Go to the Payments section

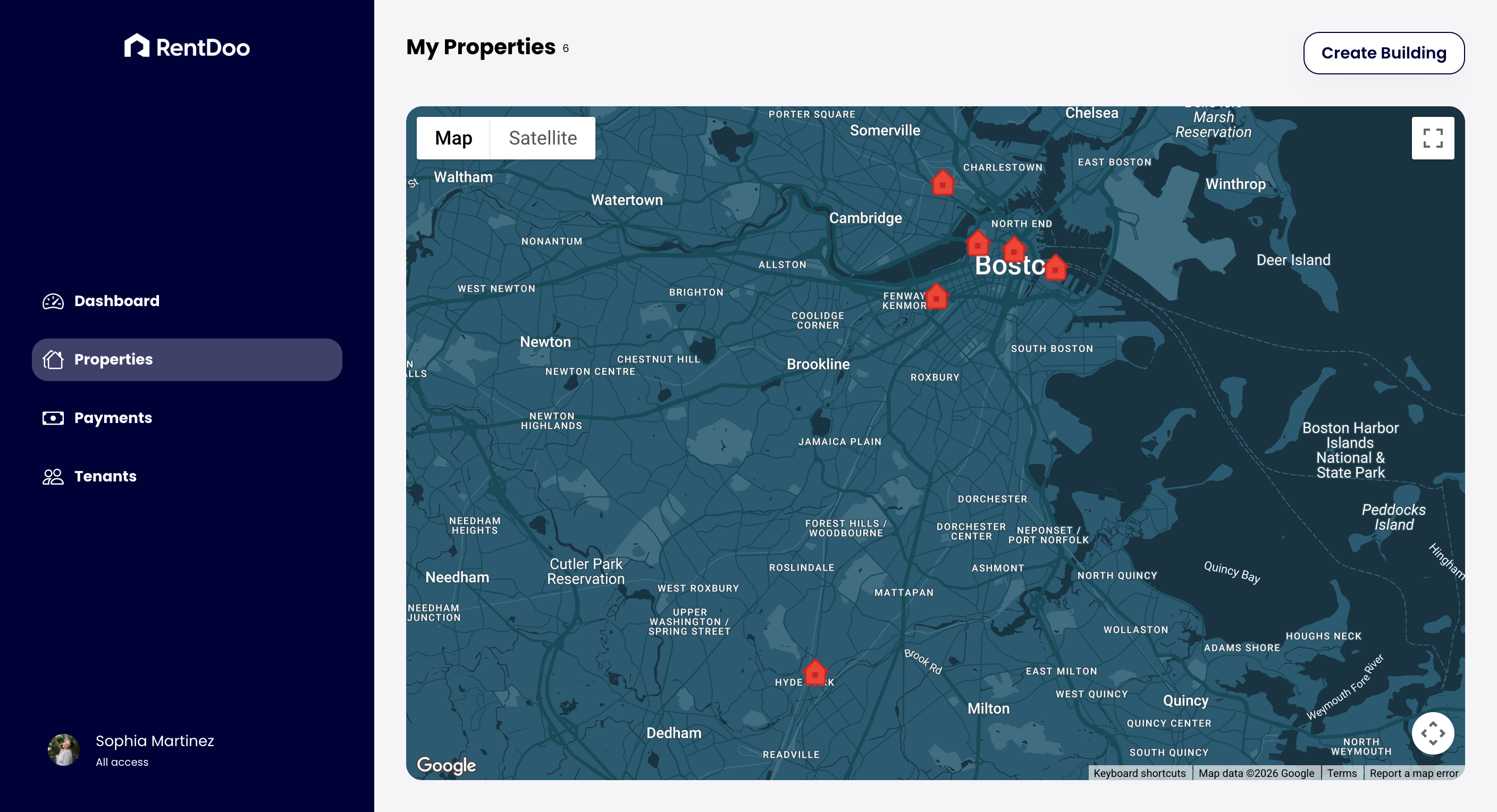(187, 418)
